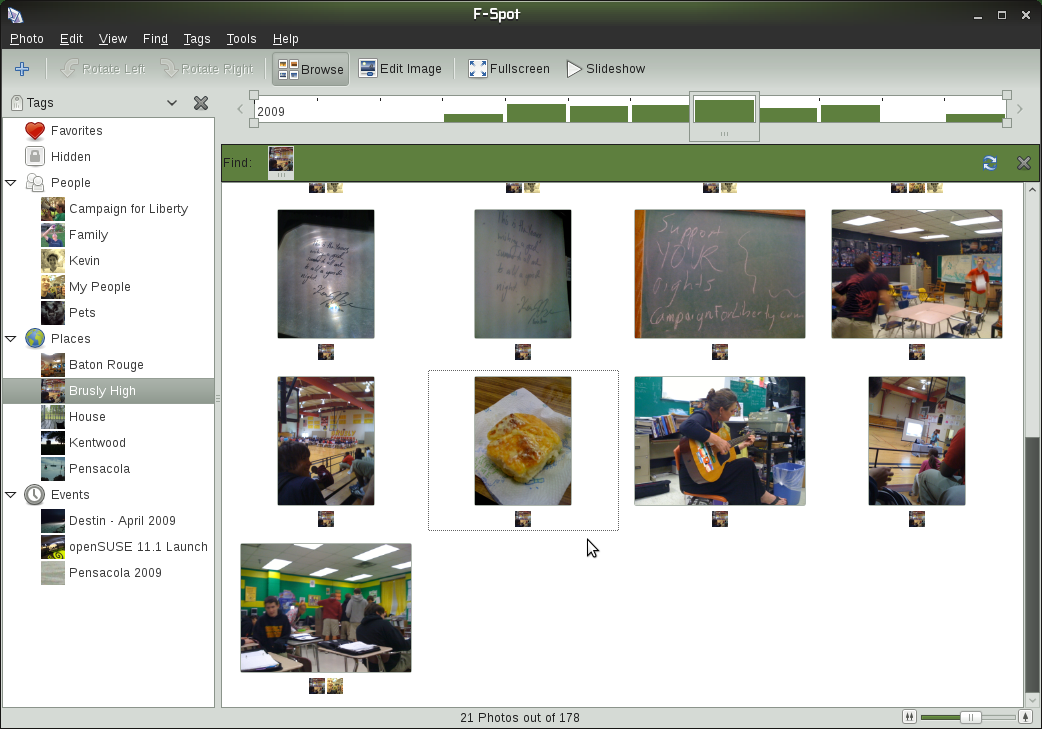
Task: Click the Import photos plus icon
Action: pos(22,69)
